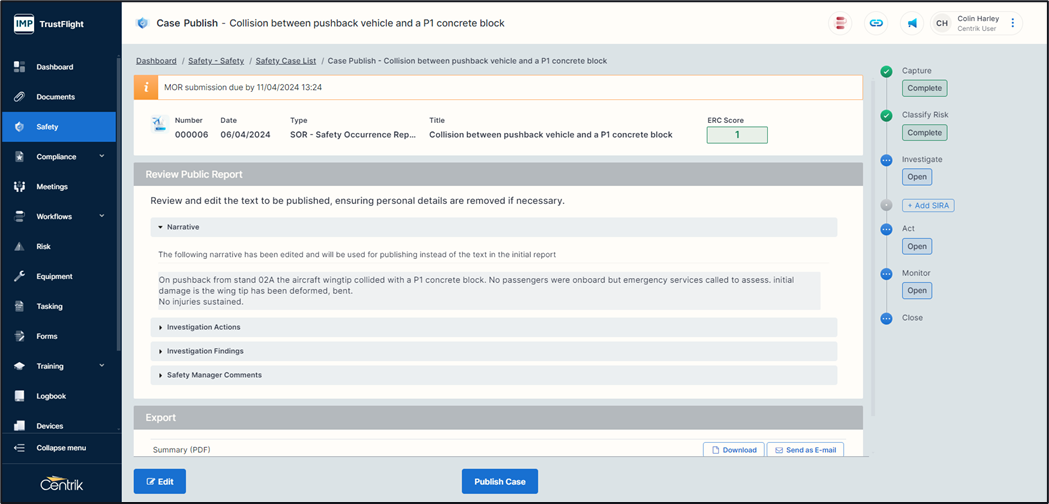
Task: Click the orange info icon in MOR banner
Action: tap(146, 88)
